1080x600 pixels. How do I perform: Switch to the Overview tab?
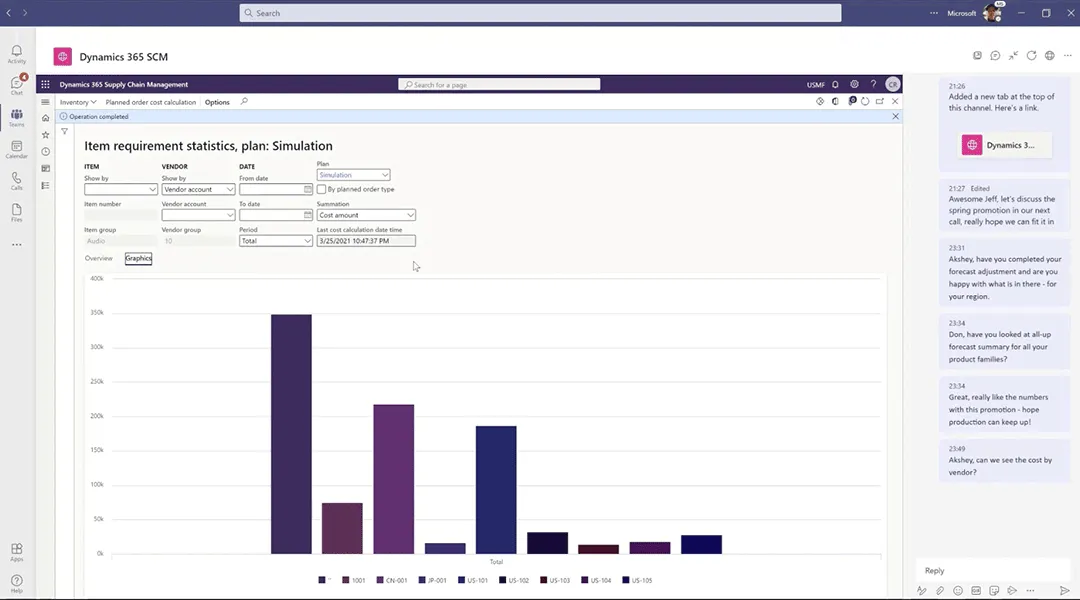click(x=98, y=258)
